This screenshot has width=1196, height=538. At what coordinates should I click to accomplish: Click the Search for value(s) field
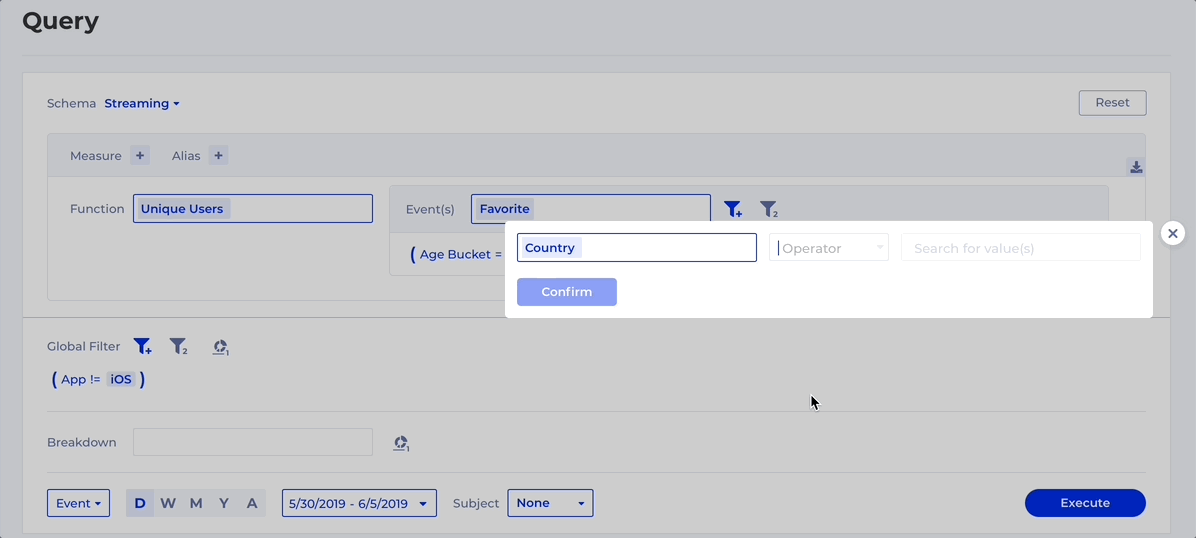(1021, 248)
